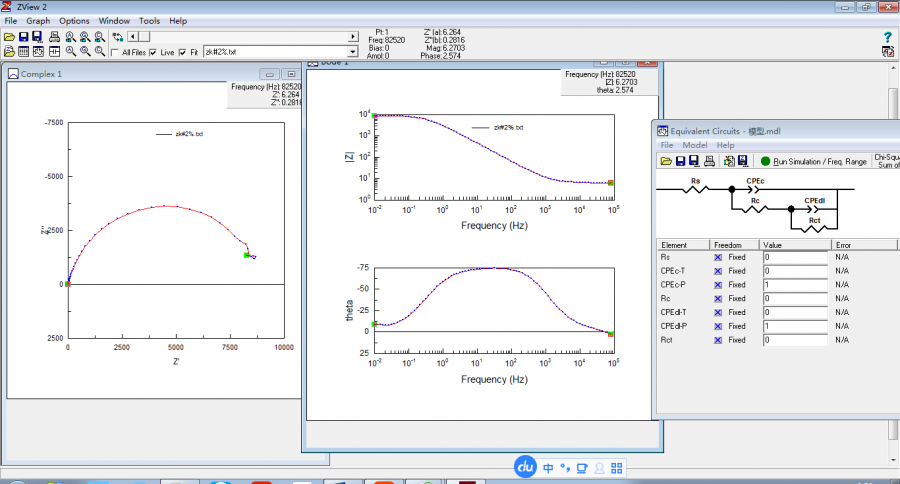900x484 pixels.
Task: Print the equivalent circuit model
Action: tap(709, 160)
